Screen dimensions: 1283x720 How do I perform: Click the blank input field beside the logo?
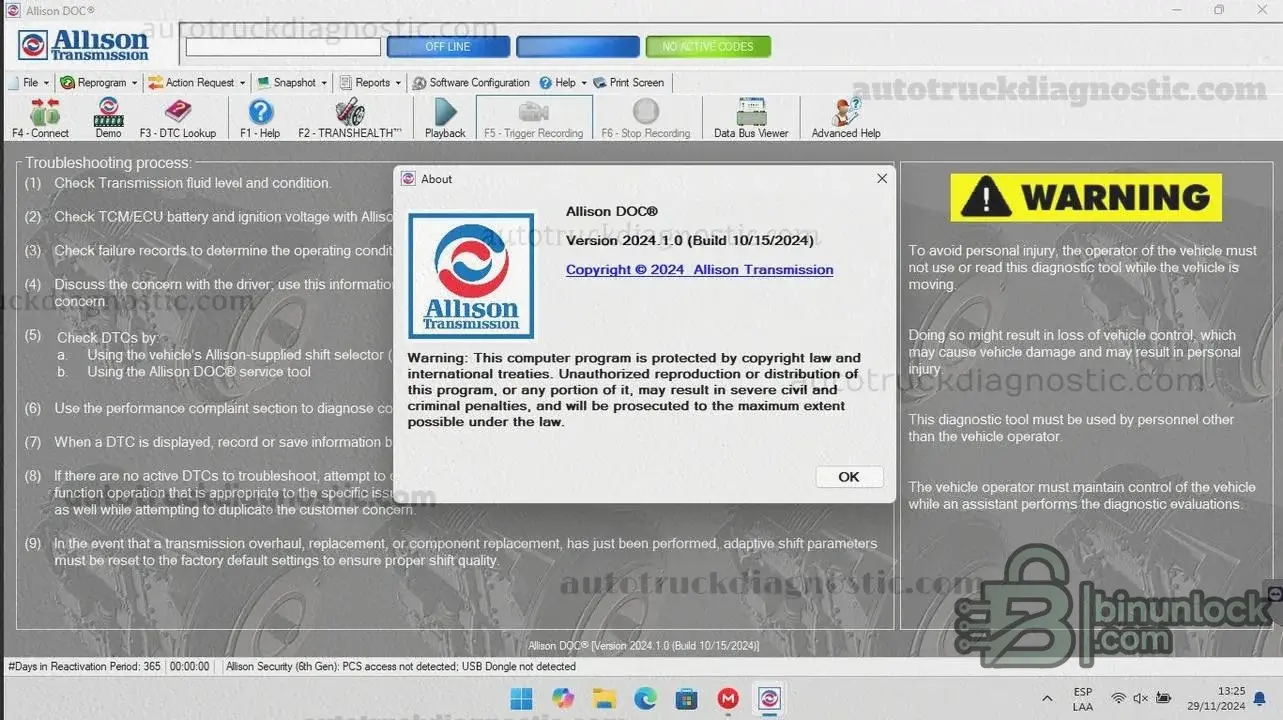(x=283, y=47)
